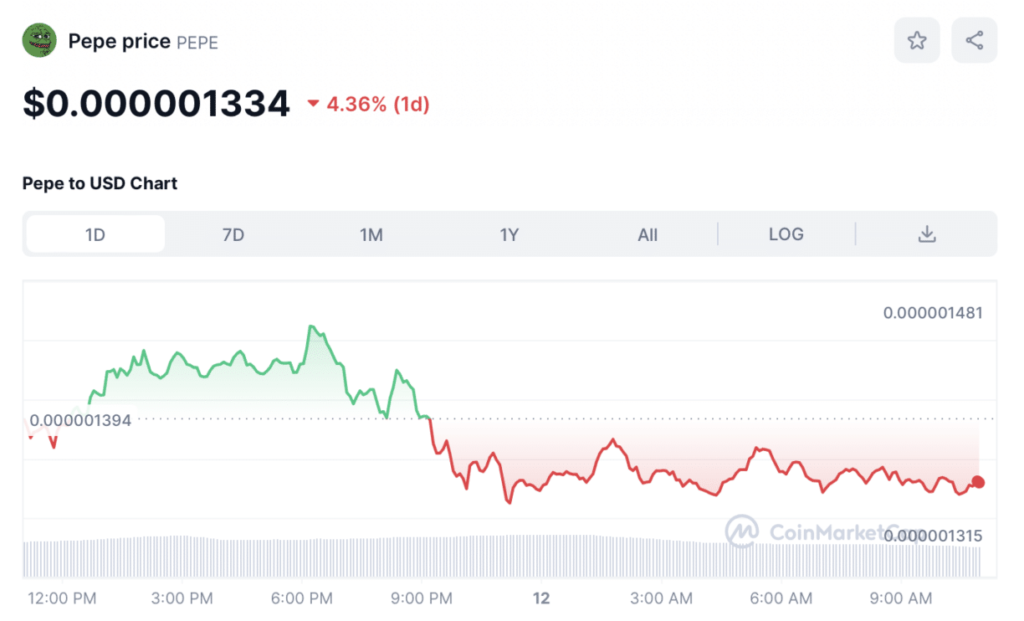Click the PEPE ticker symbol
Viewport: 1024px width, 621px height.
[x=197, y=42]
